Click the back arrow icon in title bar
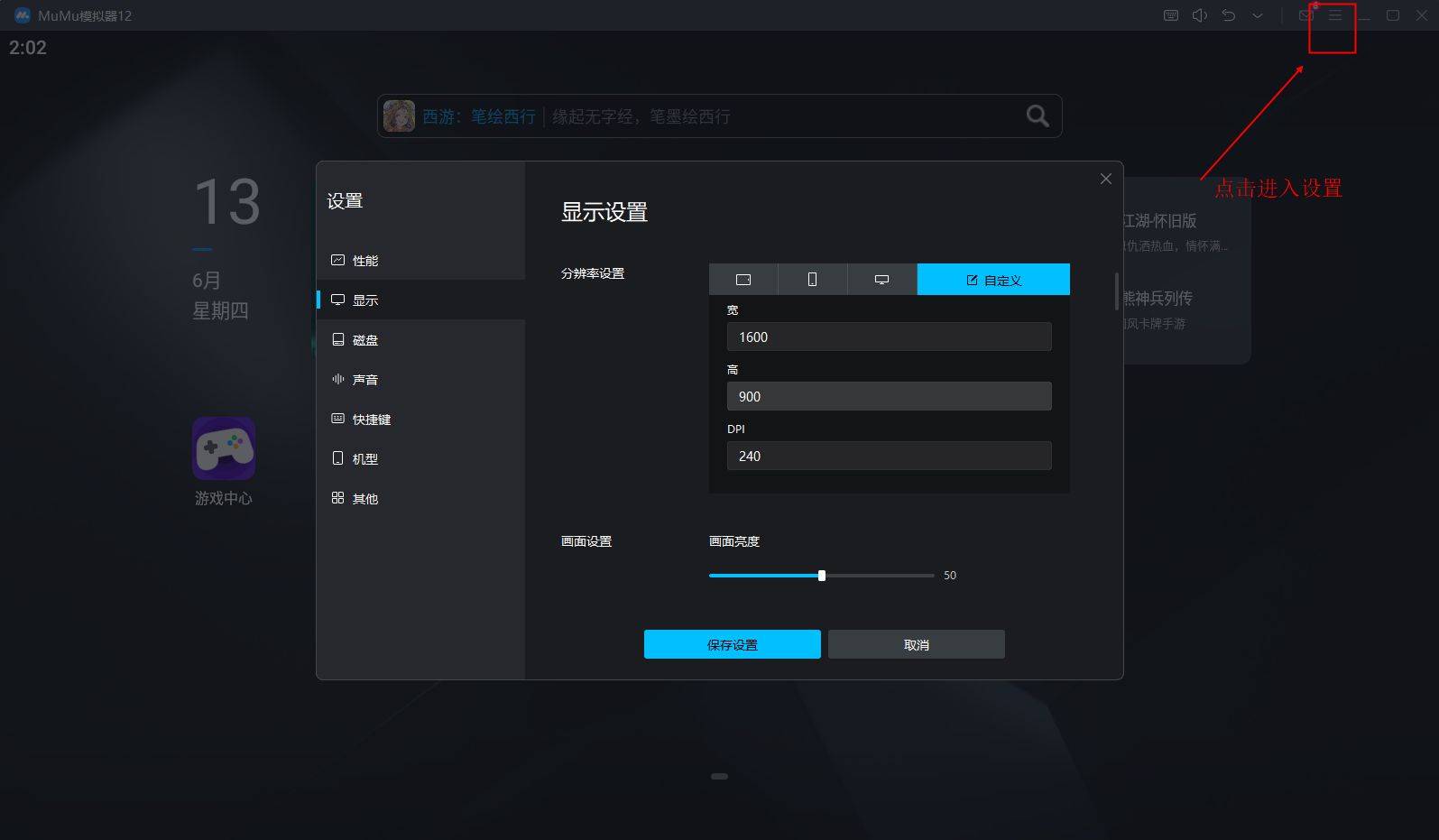 tap(1228, 15)
